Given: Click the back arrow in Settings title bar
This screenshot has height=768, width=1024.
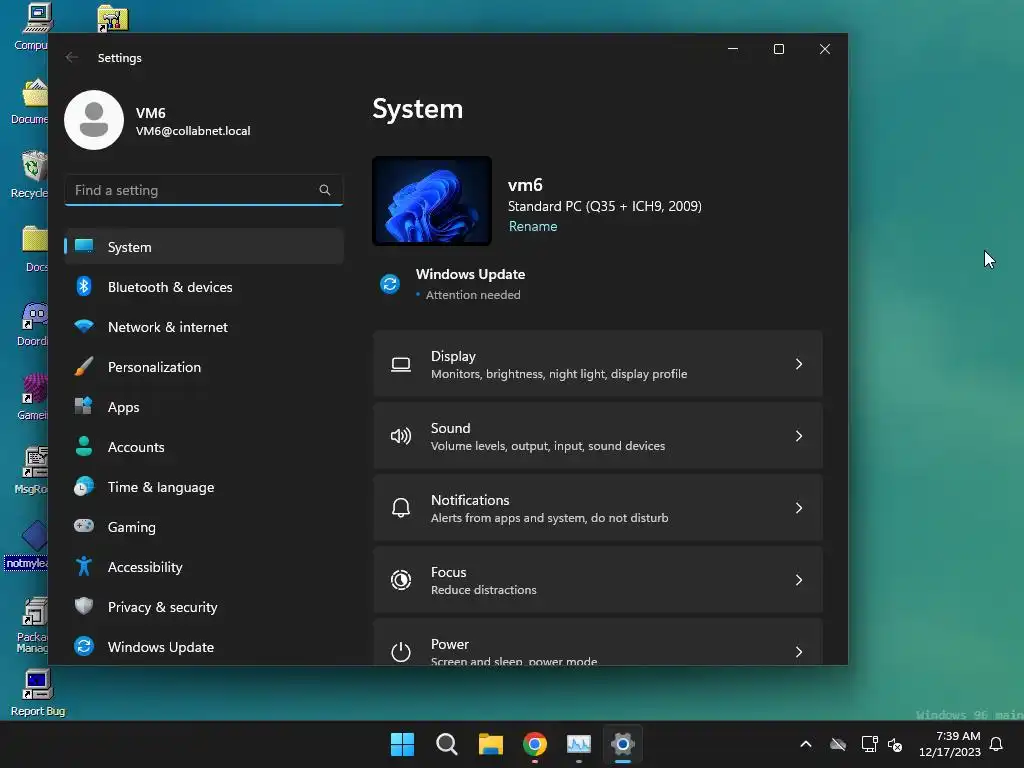Looking at the screenshot, I should [x=72, y=57].
